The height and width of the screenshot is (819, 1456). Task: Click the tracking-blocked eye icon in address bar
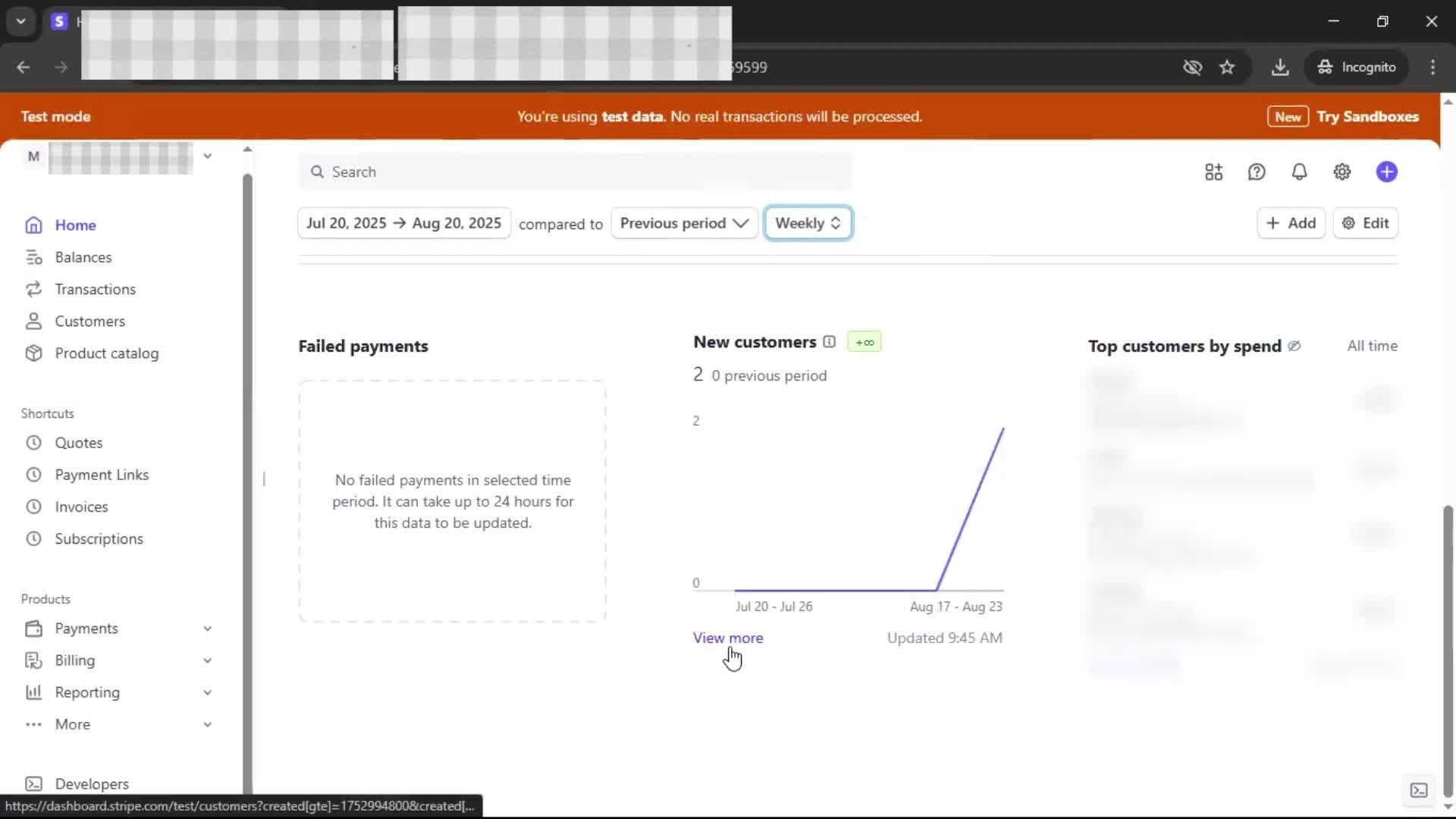pos(1192,67)
